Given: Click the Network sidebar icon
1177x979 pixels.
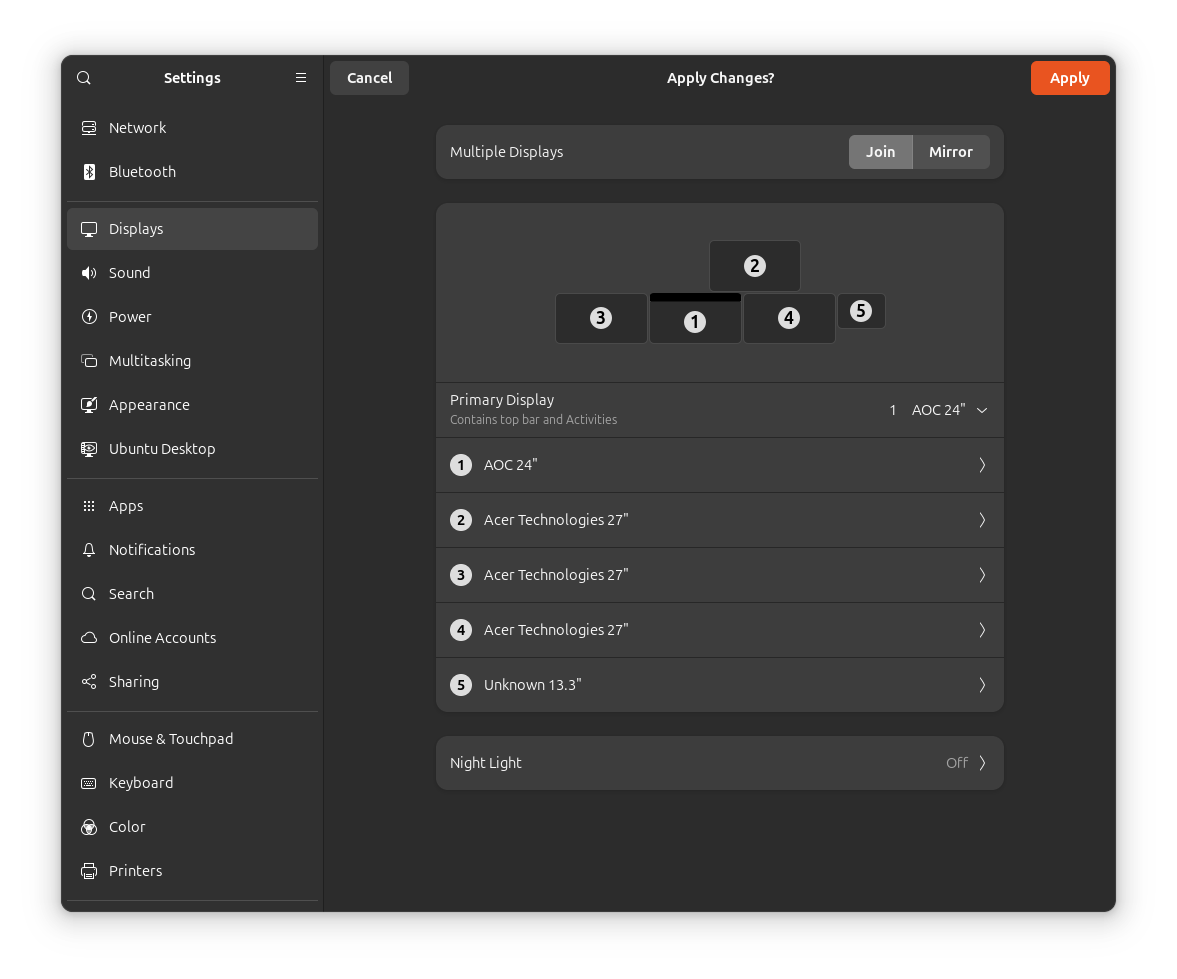Looking at the screenshot, I should (89, 128).
